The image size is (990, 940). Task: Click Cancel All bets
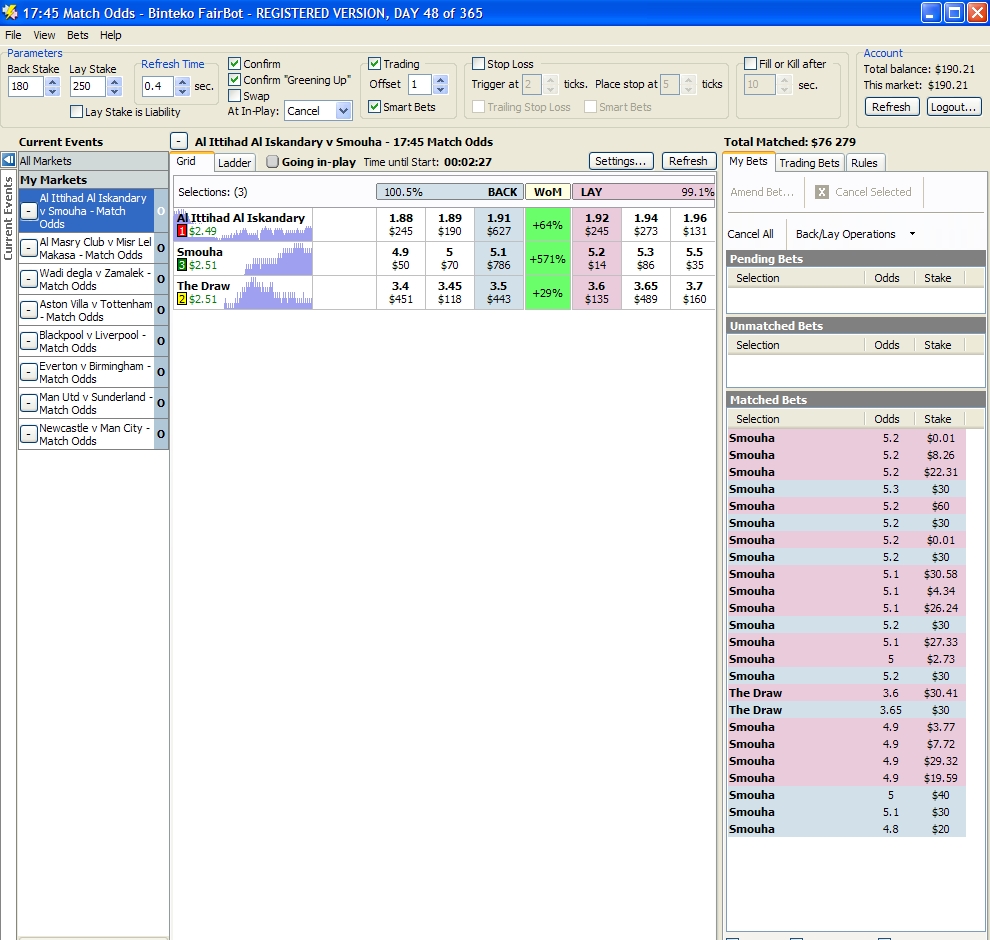(x=750, y=234)
